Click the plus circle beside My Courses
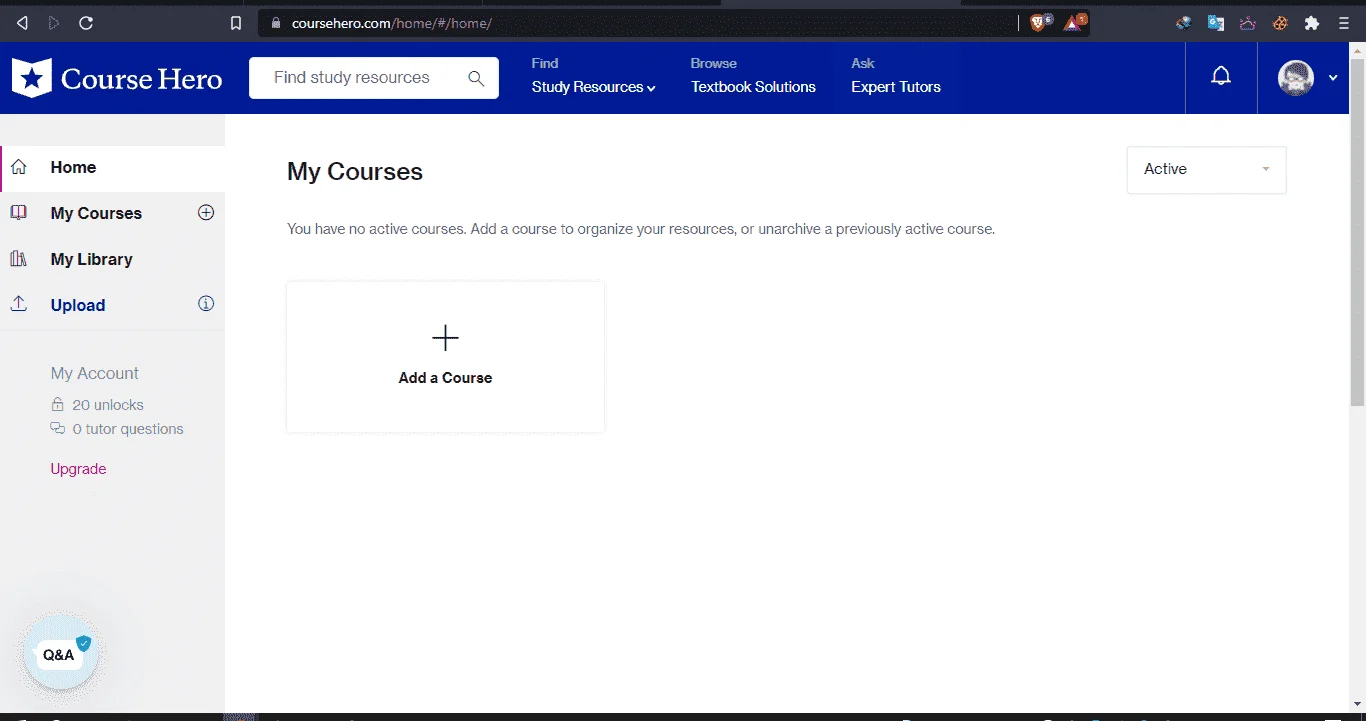 [x=206, y=212]
